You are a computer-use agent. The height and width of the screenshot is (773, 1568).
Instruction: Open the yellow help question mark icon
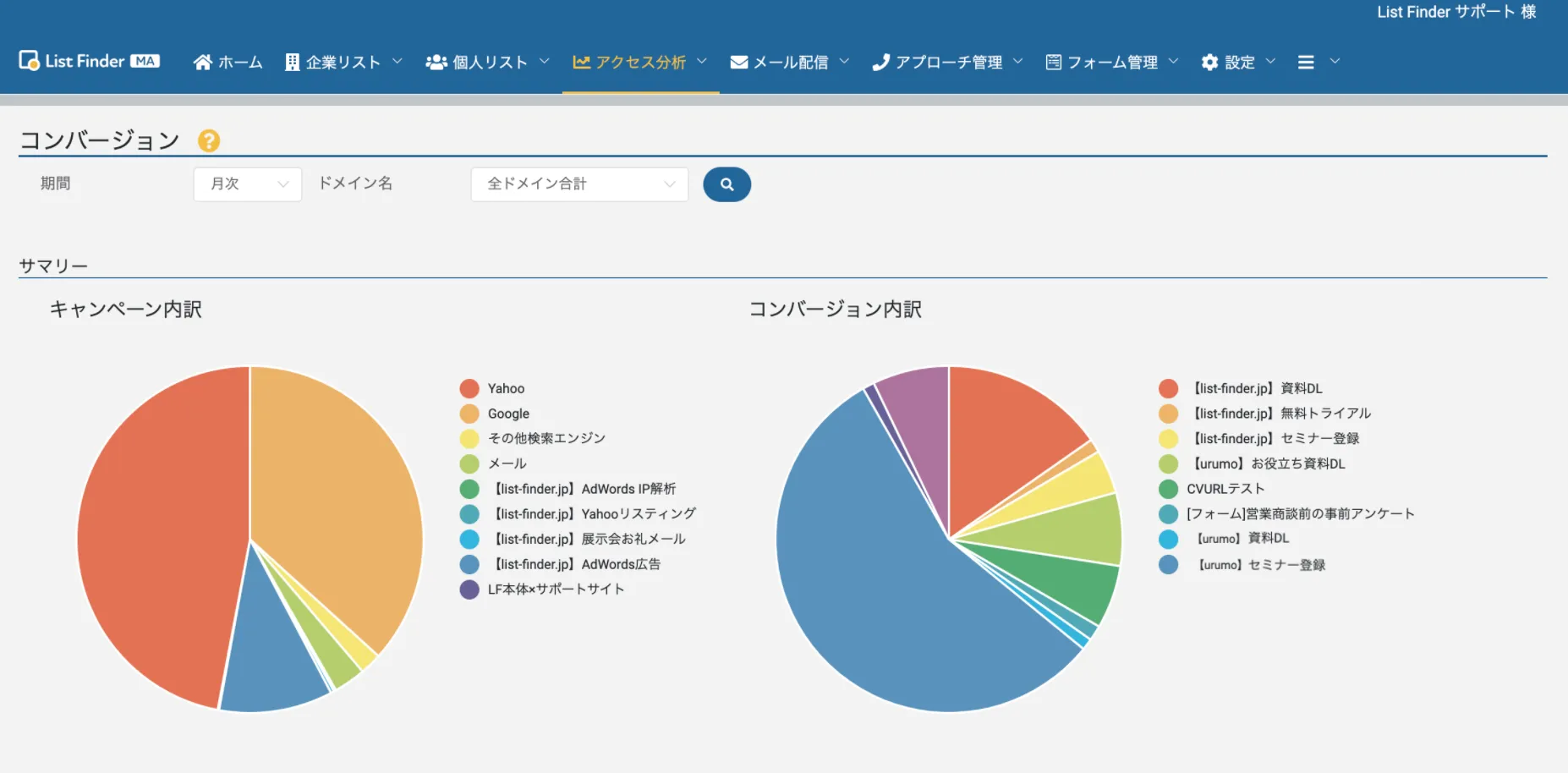(x=209, y=140)
